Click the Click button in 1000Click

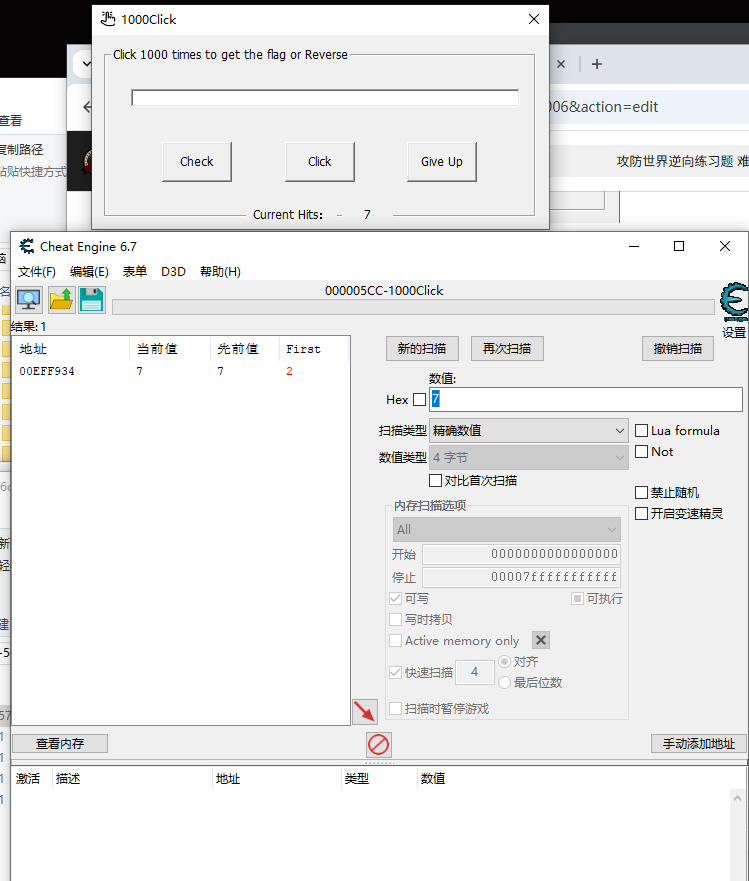pos(320,161)
